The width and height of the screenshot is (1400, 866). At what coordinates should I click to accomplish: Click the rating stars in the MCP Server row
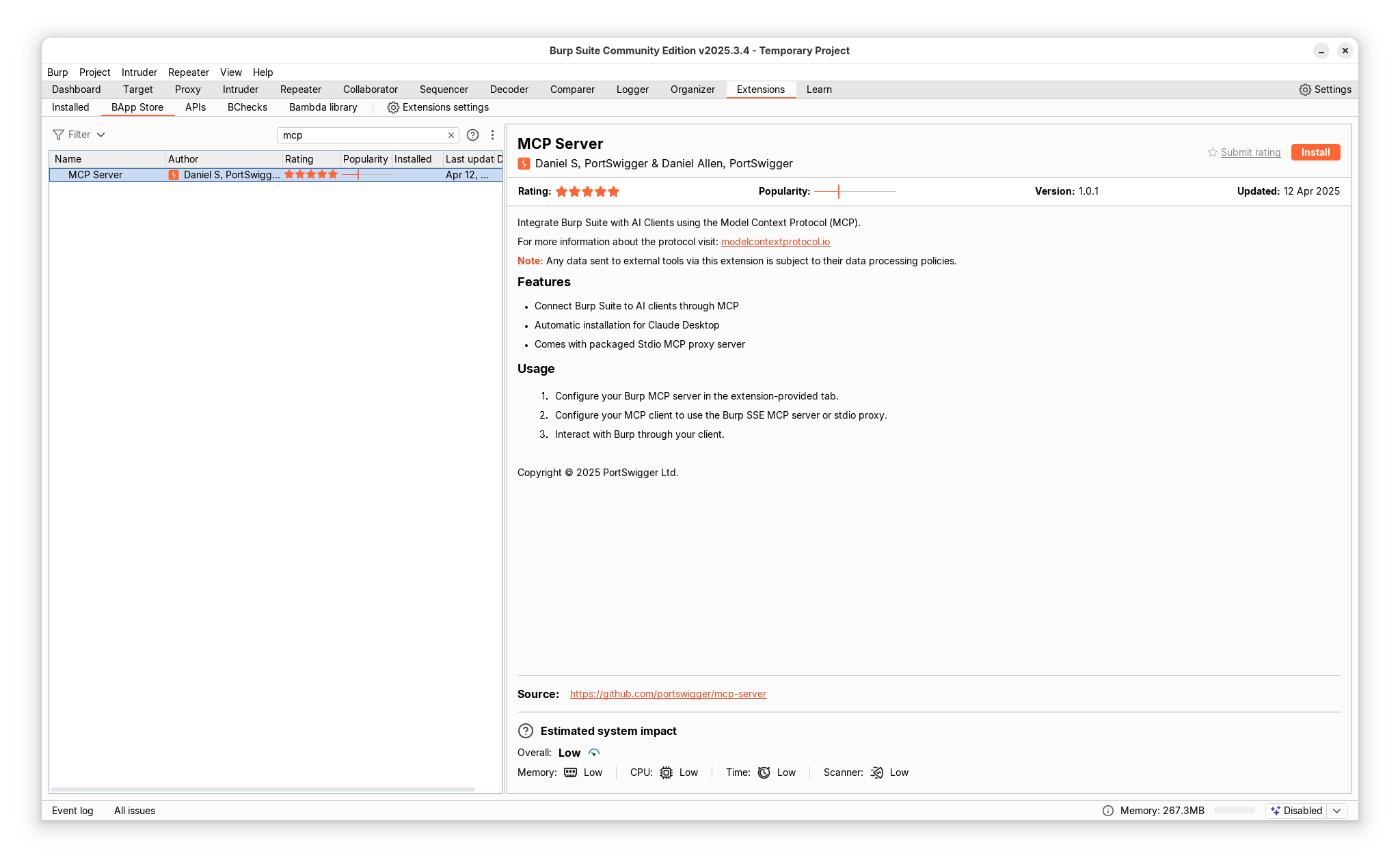point(311,175)
